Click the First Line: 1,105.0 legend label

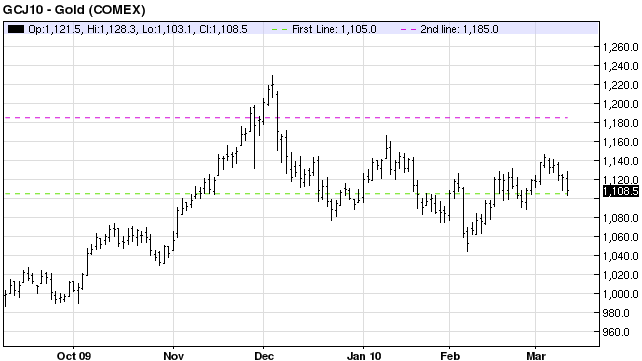[334, 29]
